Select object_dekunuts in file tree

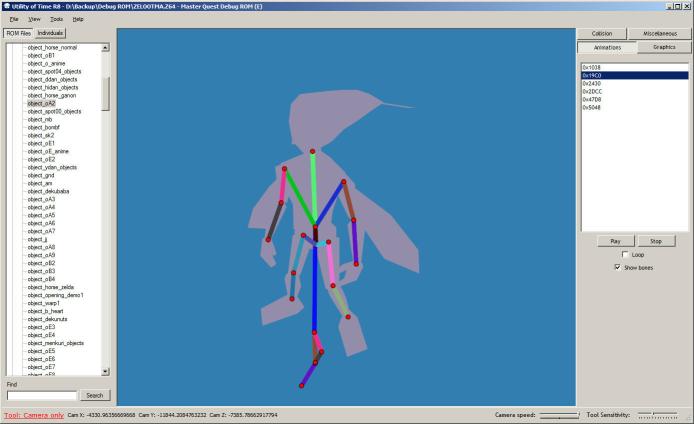(x=47, y=319)
